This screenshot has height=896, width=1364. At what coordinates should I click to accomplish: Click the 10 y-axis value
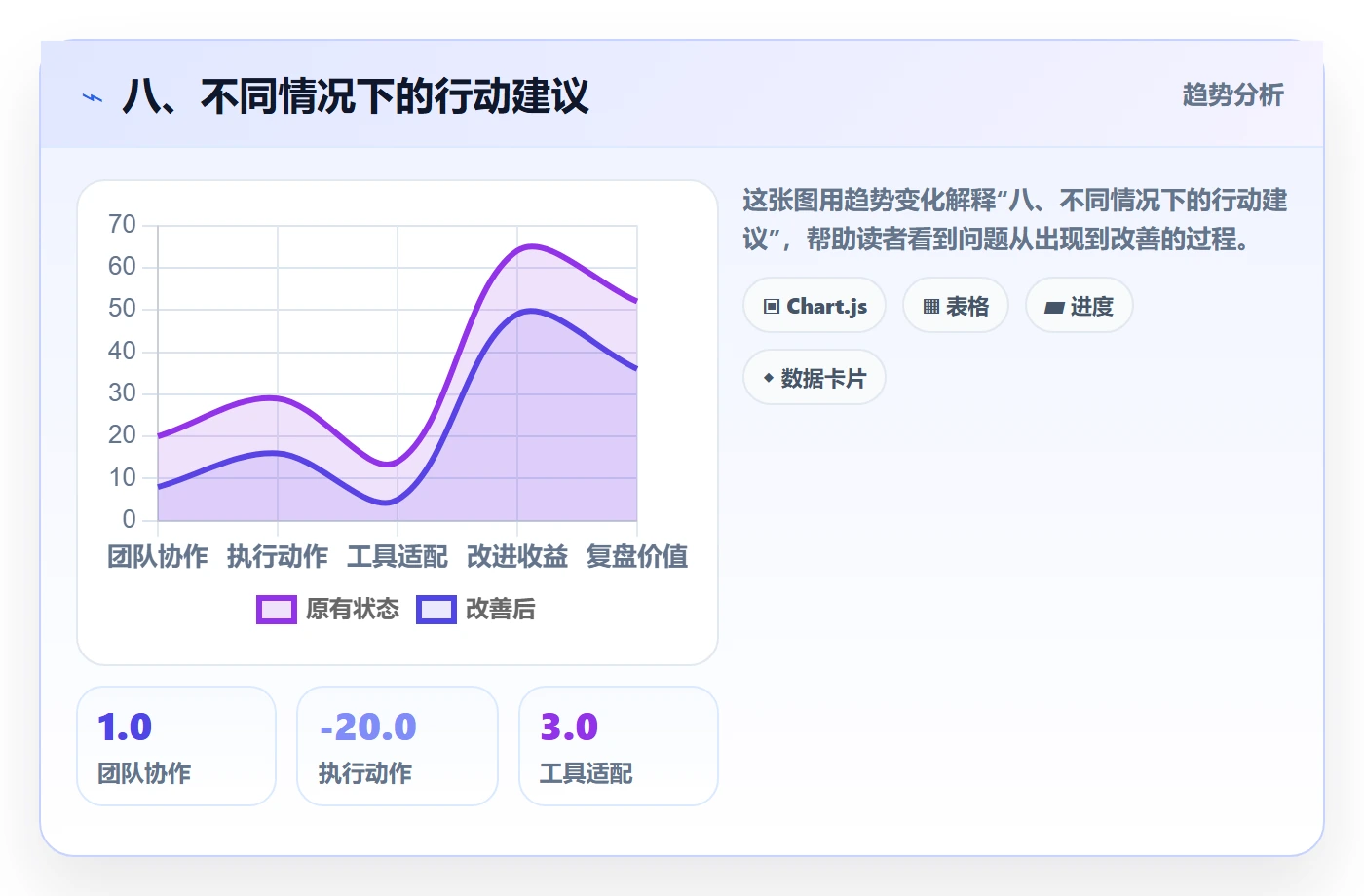click(x=122, y=478)
